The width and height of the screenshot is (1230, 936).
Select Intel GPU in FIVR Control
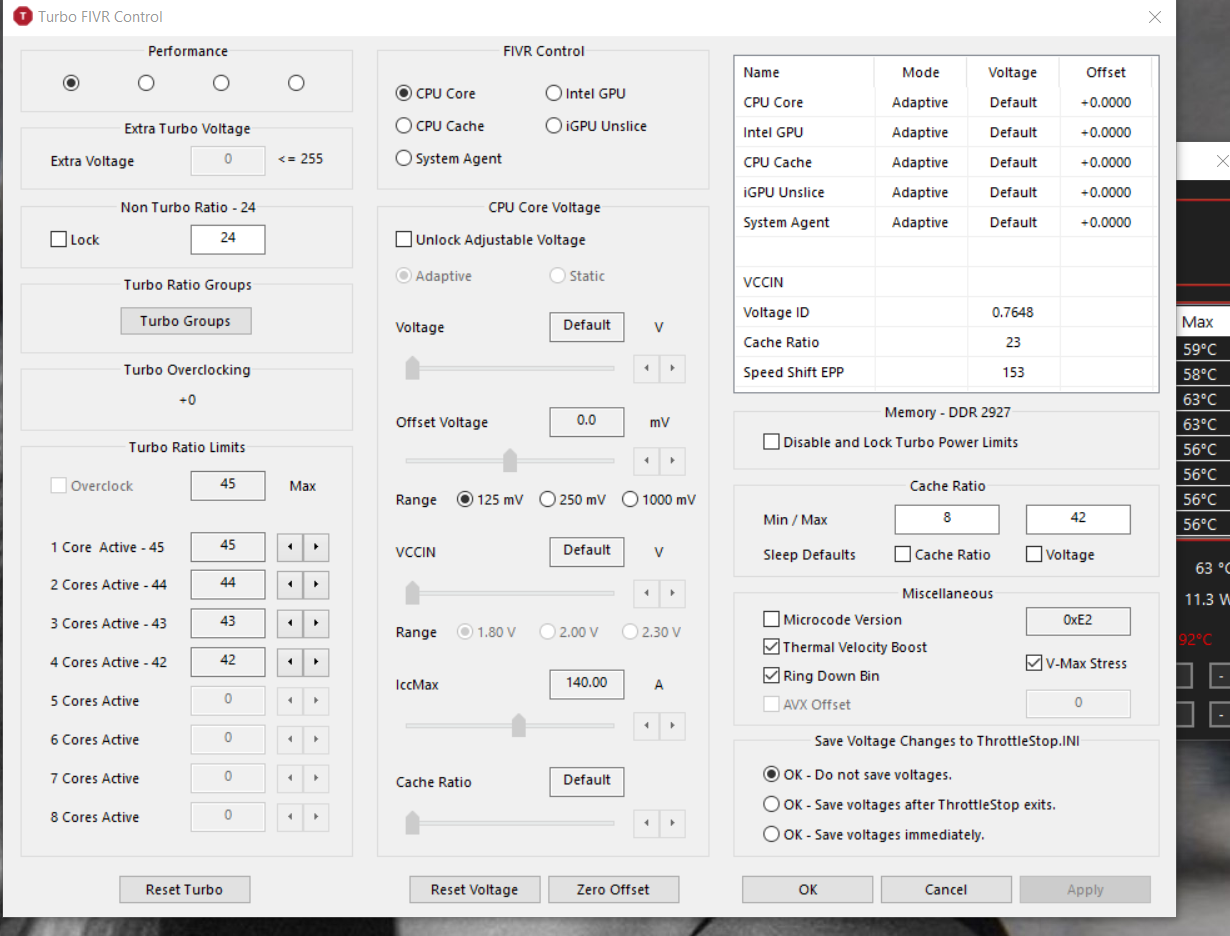(586, 93)
